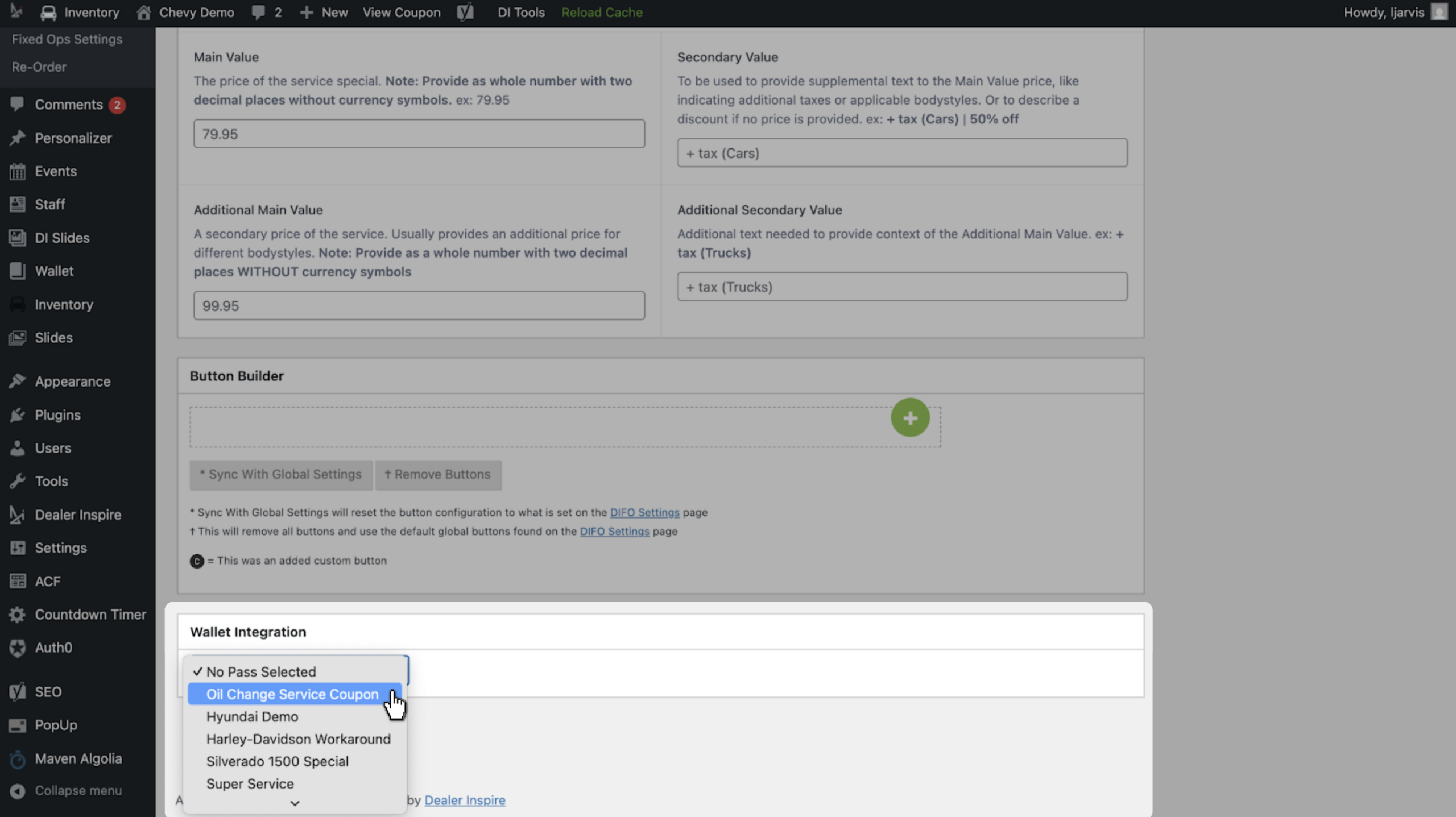Click the Yoast icon in top admin bar

[465, 12]
